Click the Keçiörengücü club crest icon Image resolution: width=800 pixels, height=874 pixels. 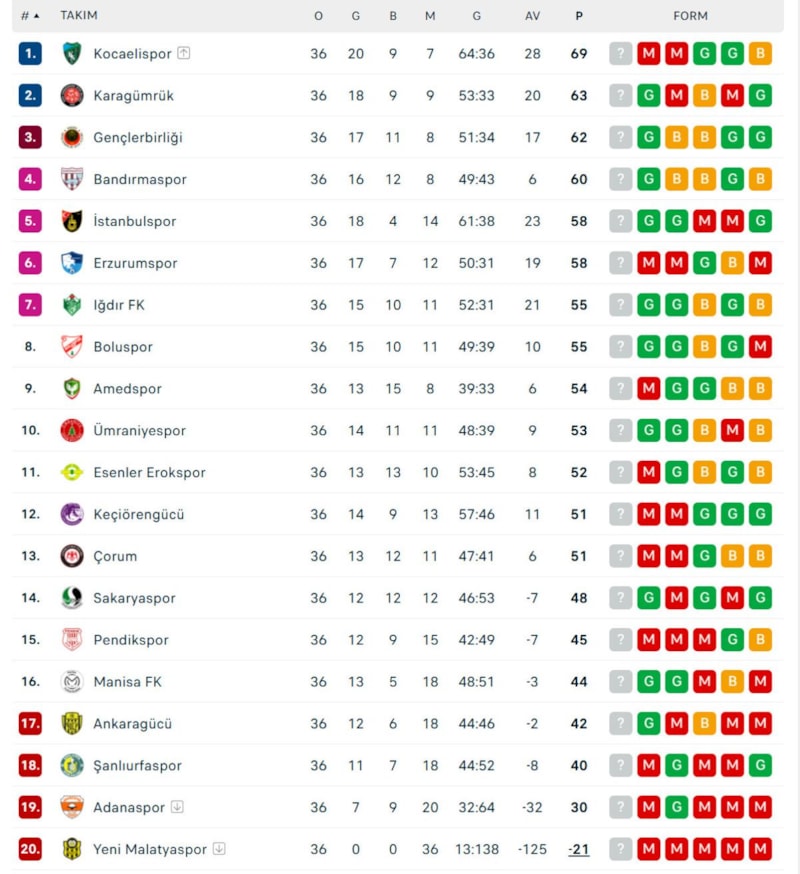pyautogui.click(x=72, y=515)
